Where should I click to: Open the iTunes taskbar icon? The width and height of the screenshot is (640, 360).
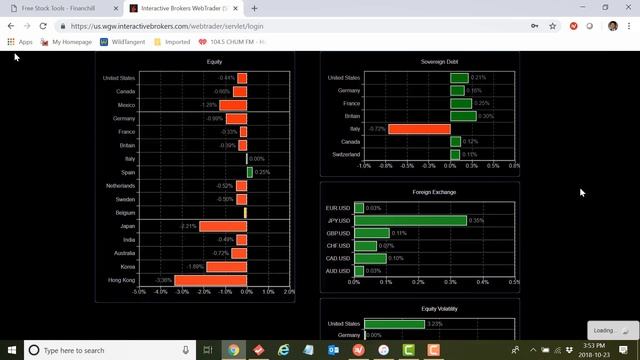(x=383, y=350)
